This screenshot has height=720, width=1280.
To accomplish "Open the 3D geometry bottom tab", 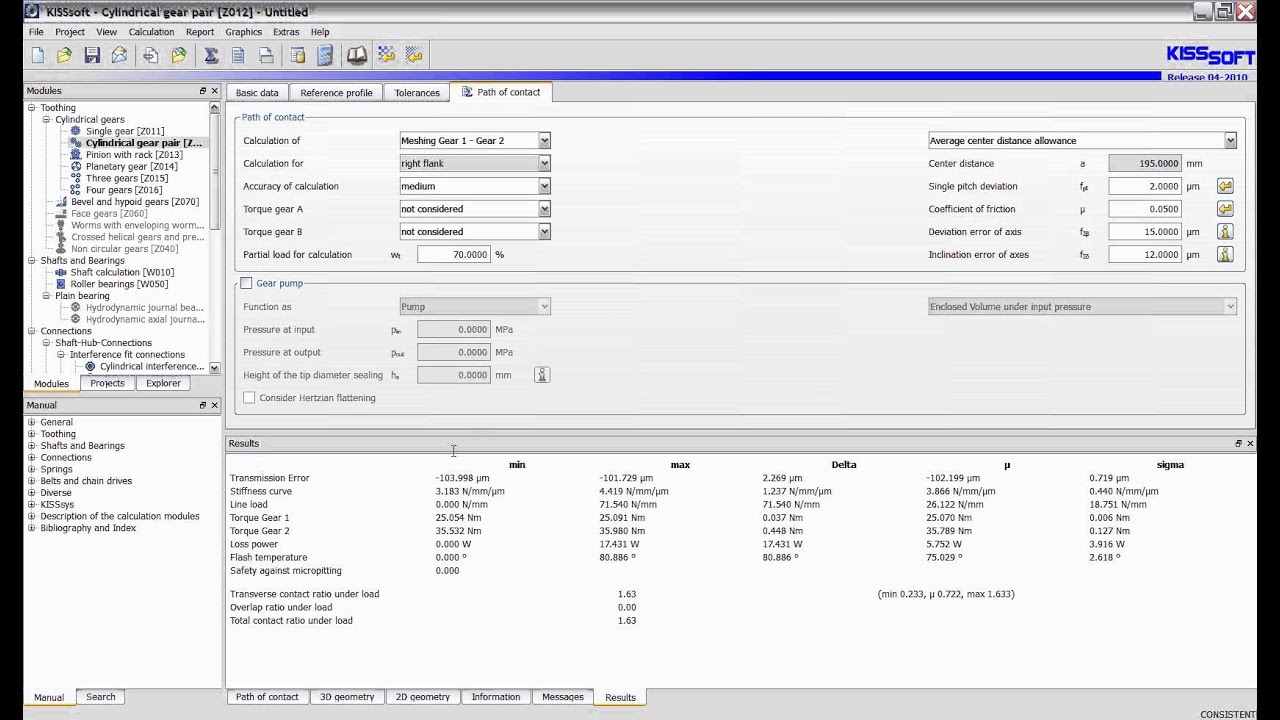I will (x=347, y=697).
